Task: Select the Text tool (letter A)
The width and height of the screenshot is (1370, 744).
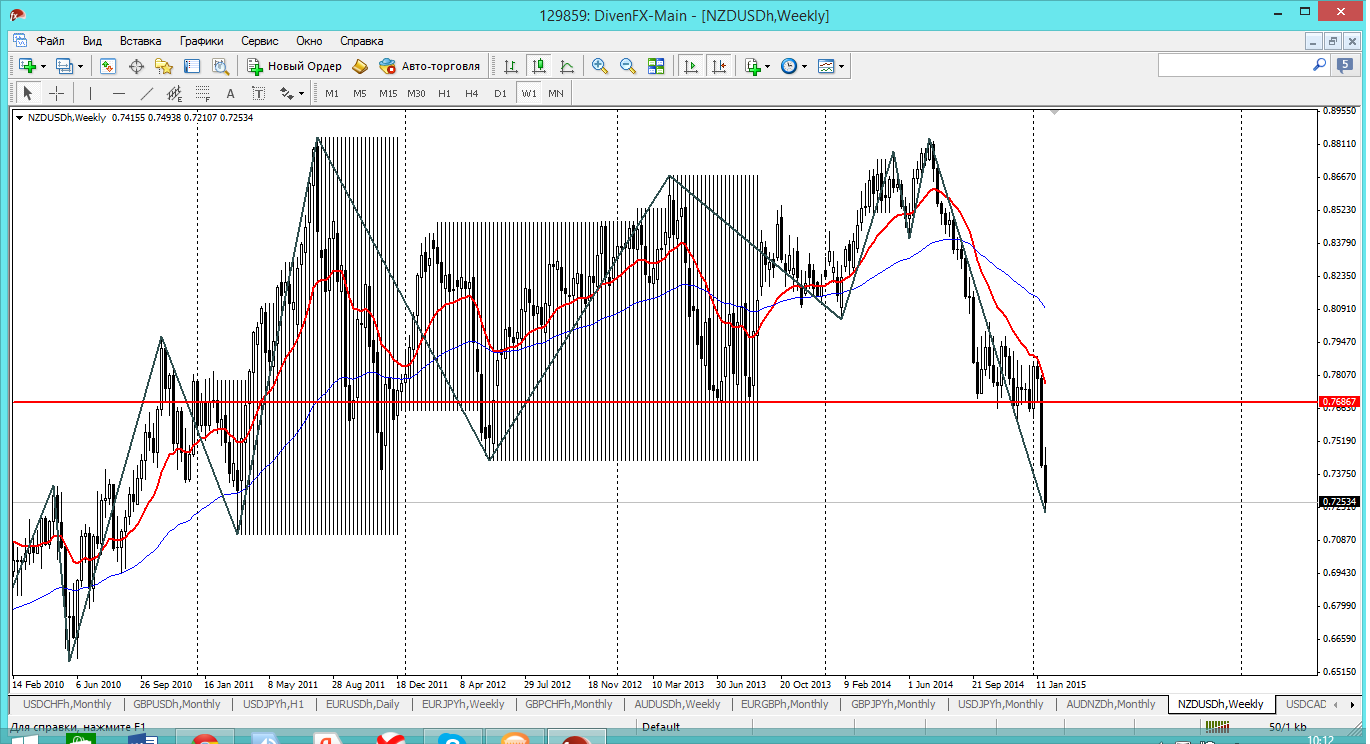Action: click(x=230, y=93)
